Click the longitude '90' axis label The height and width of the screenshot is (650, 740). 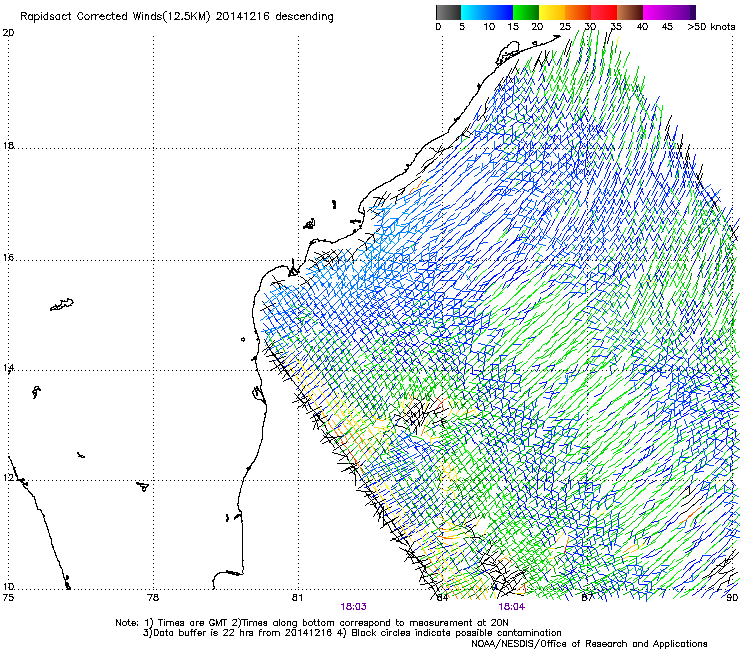click(x=732, y=598)
